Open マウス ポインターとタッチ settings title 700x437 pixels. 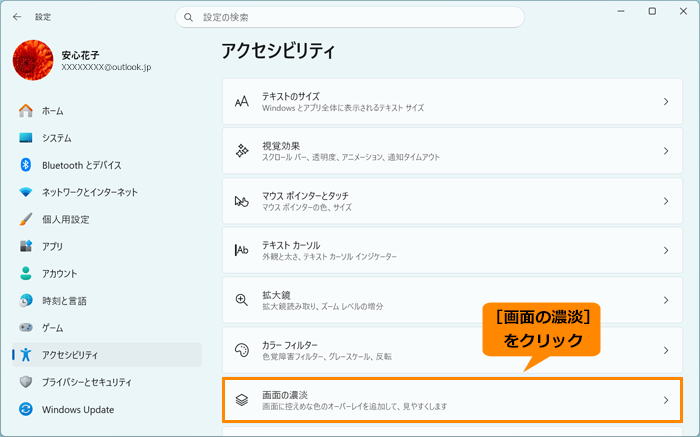tap(305, 196)
